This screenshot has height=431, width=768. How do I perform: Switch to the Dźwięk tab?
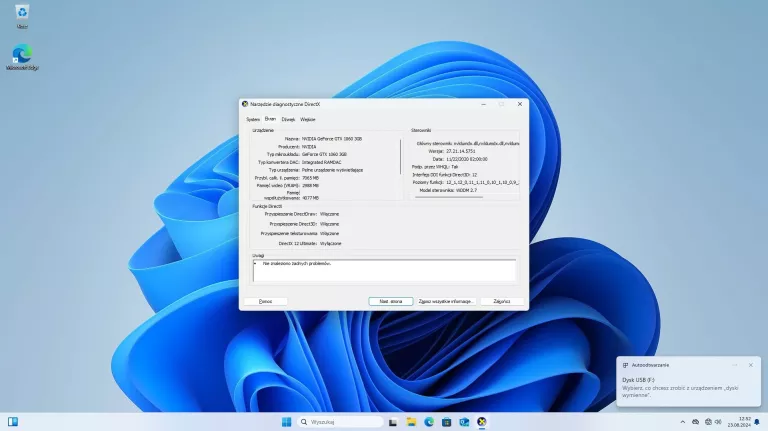(288, 120)
